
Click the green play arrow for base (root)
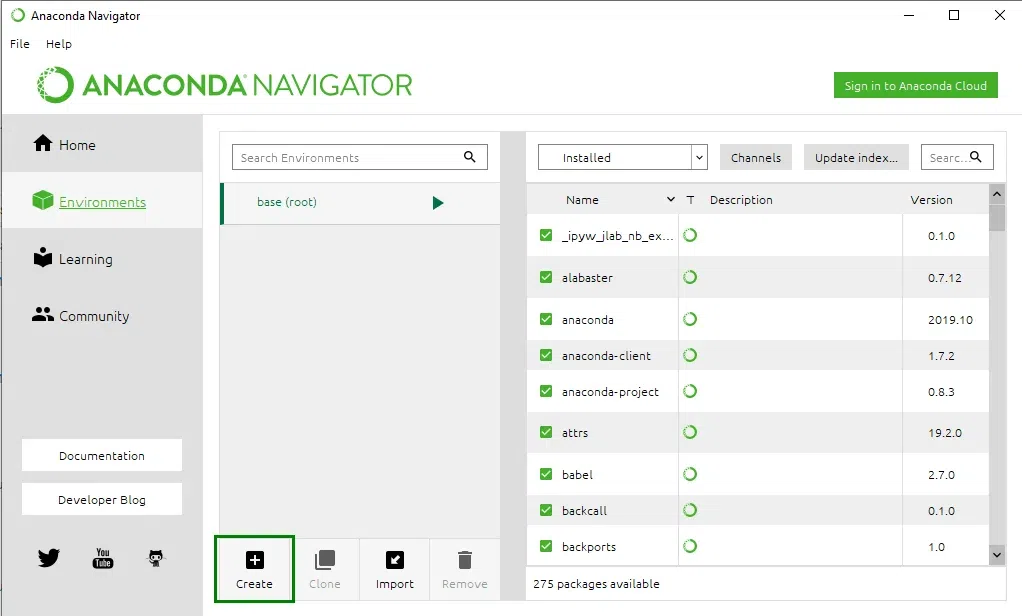[438, 203]
